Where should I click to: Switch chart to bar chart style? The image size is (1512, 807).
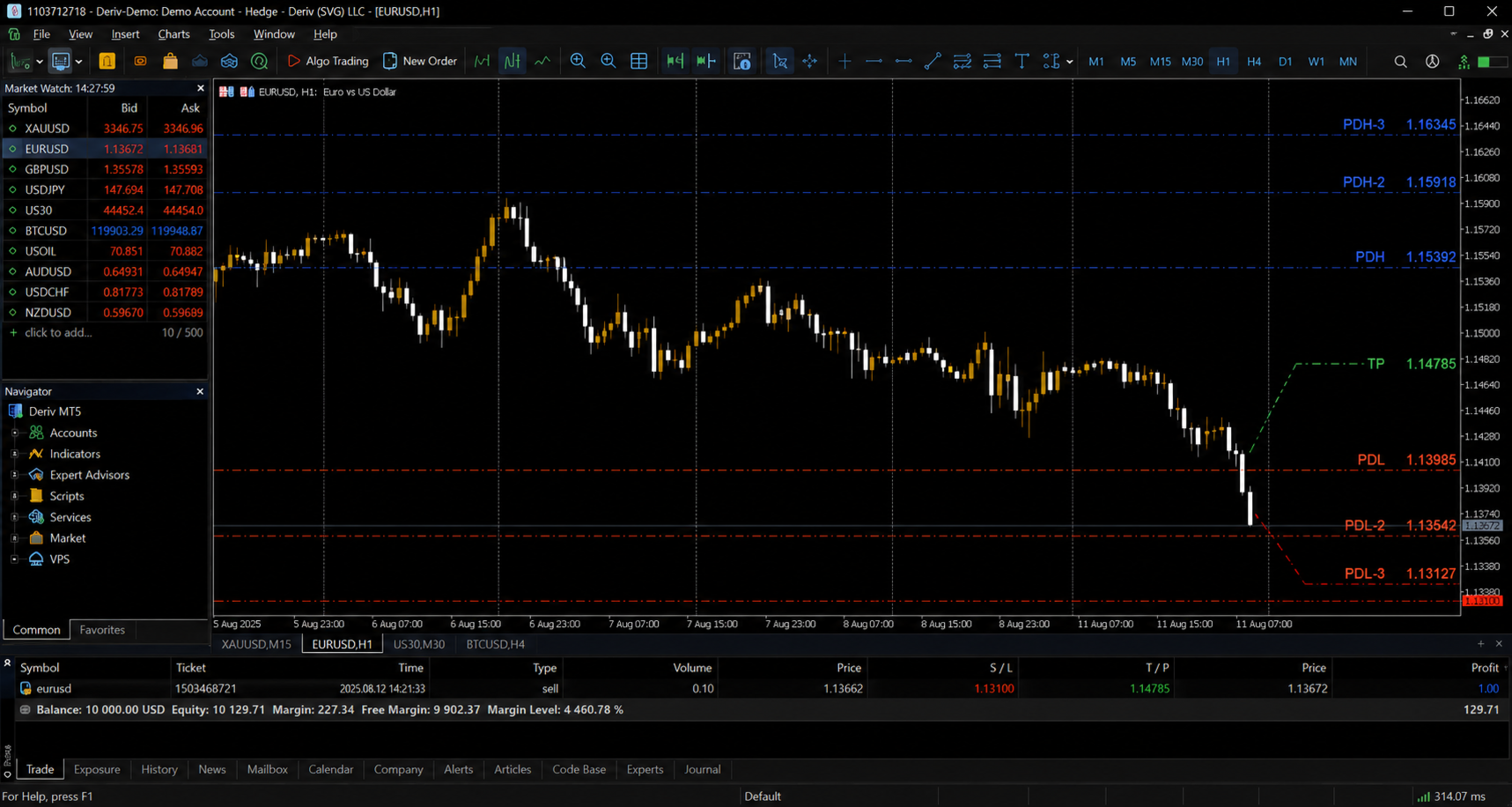tap(482, 62)
